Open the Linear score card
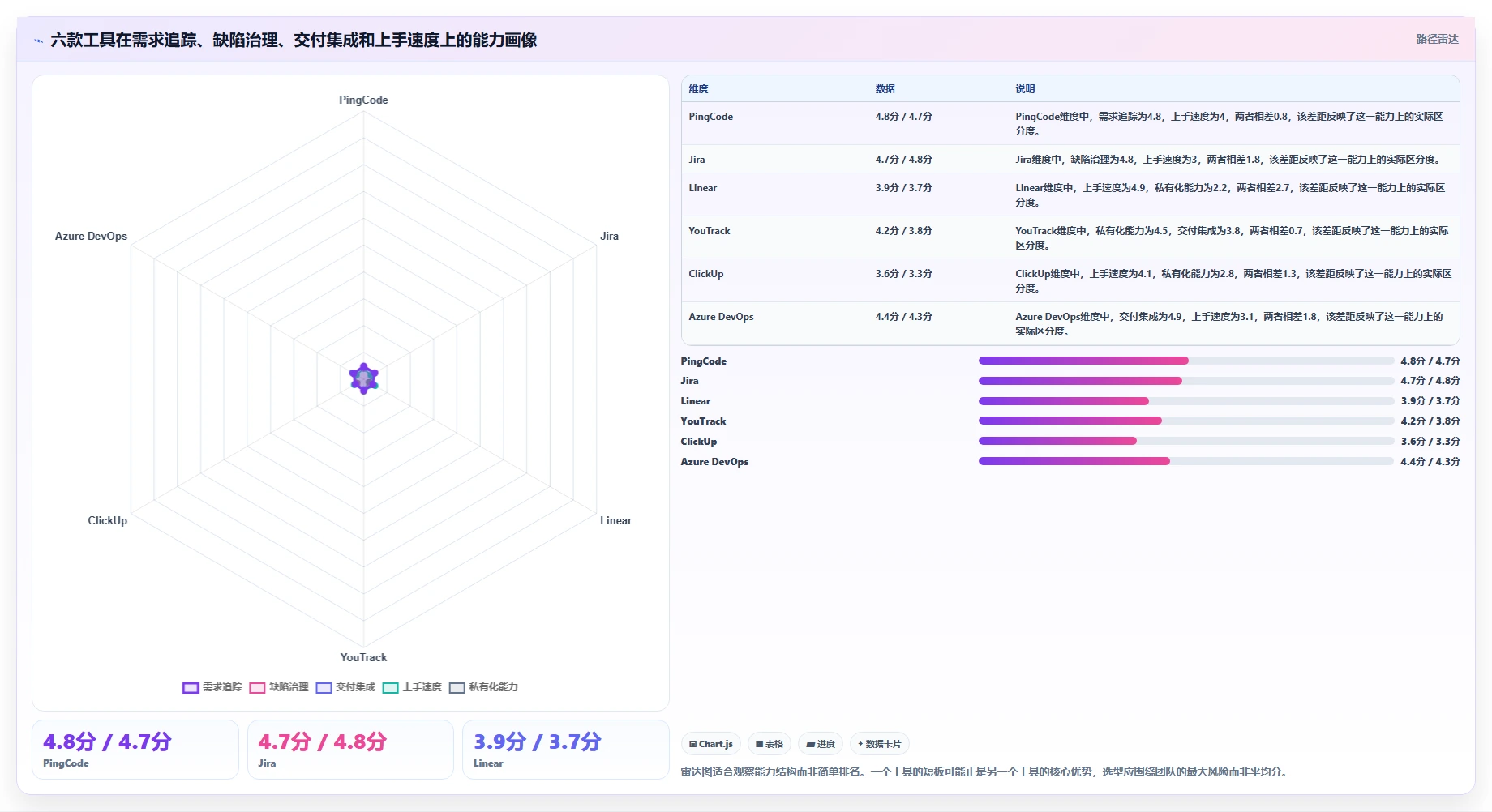Viewport: 1492px width, 812px height. tap(566, 750)
